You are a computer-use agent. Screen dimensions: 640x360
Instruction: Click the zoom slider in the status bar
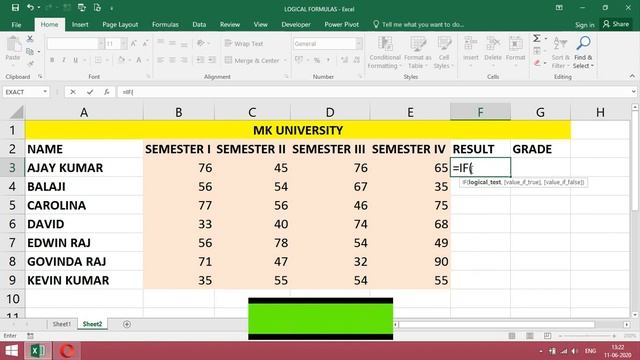(x=587, y=336)
